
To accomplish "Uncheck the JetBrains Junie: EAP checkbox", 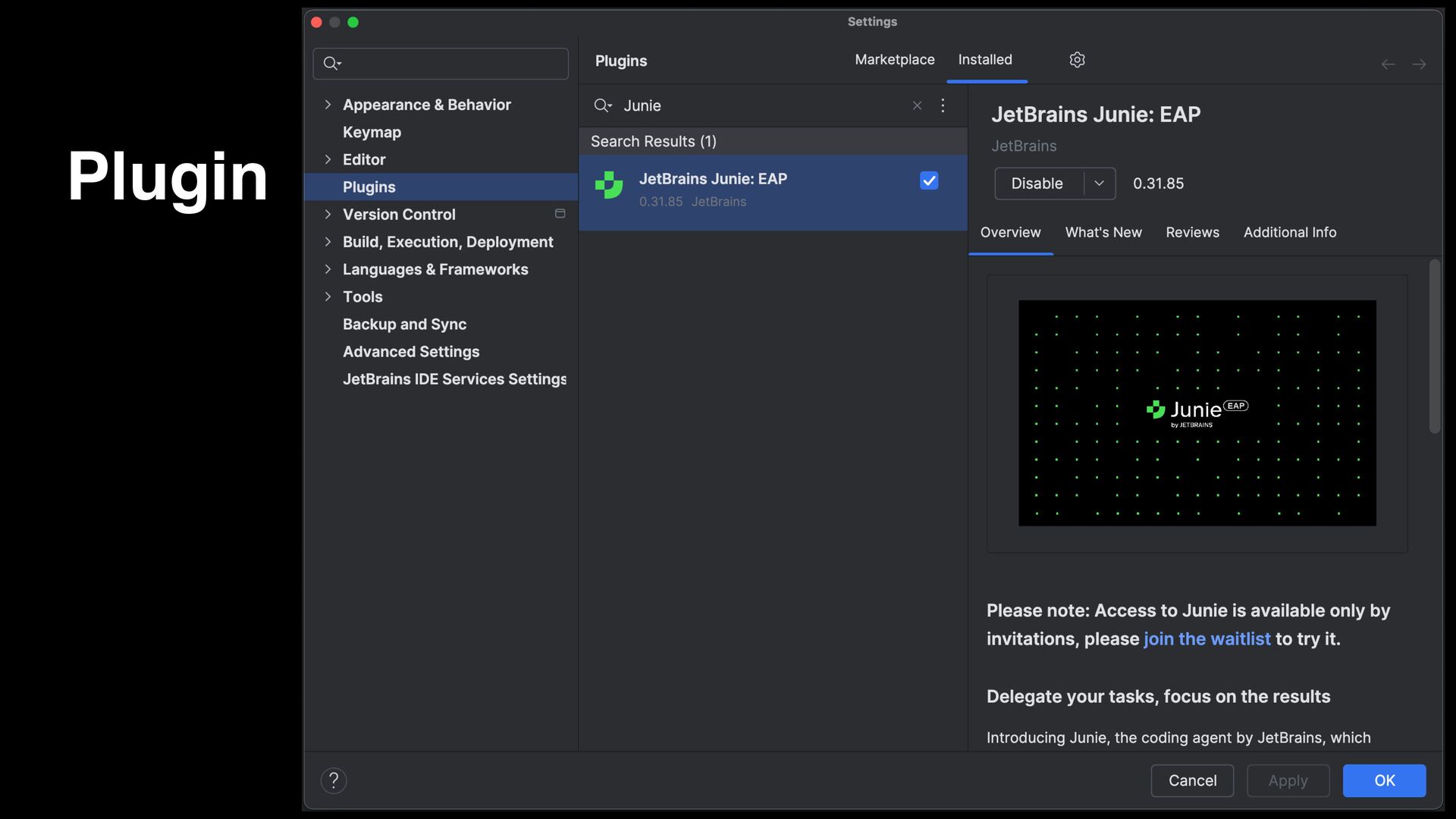I will [929, 180].
